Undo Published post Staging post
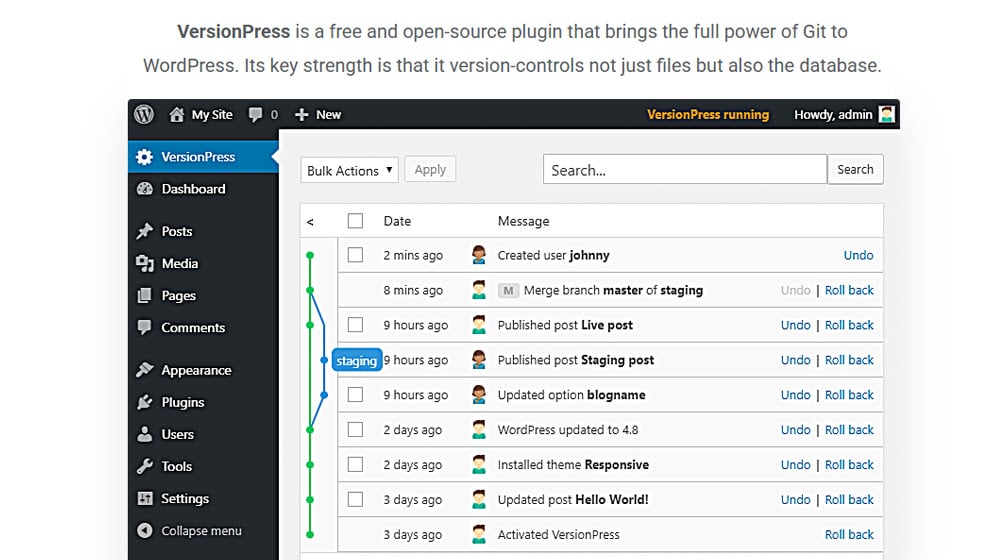The height and width of the screenshot is (560, 1000). [795, 360]
